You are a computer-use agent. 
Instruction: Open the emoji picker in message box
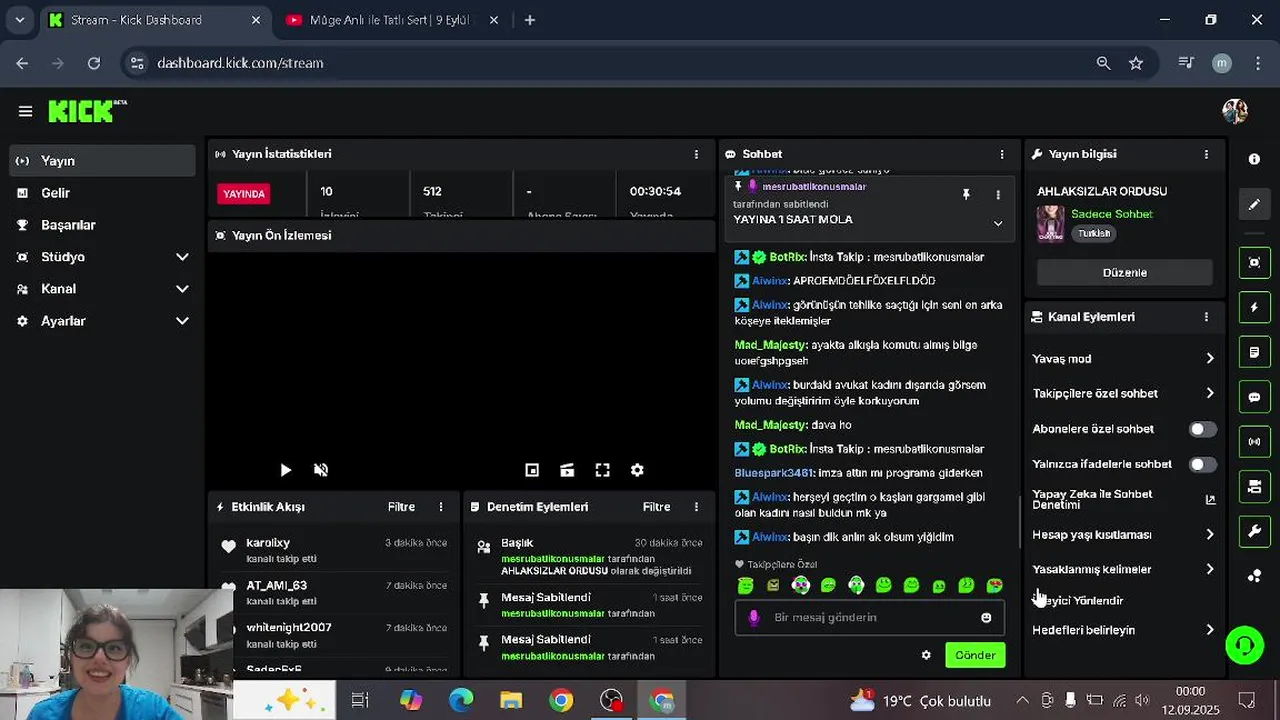(x=986, y=618)
